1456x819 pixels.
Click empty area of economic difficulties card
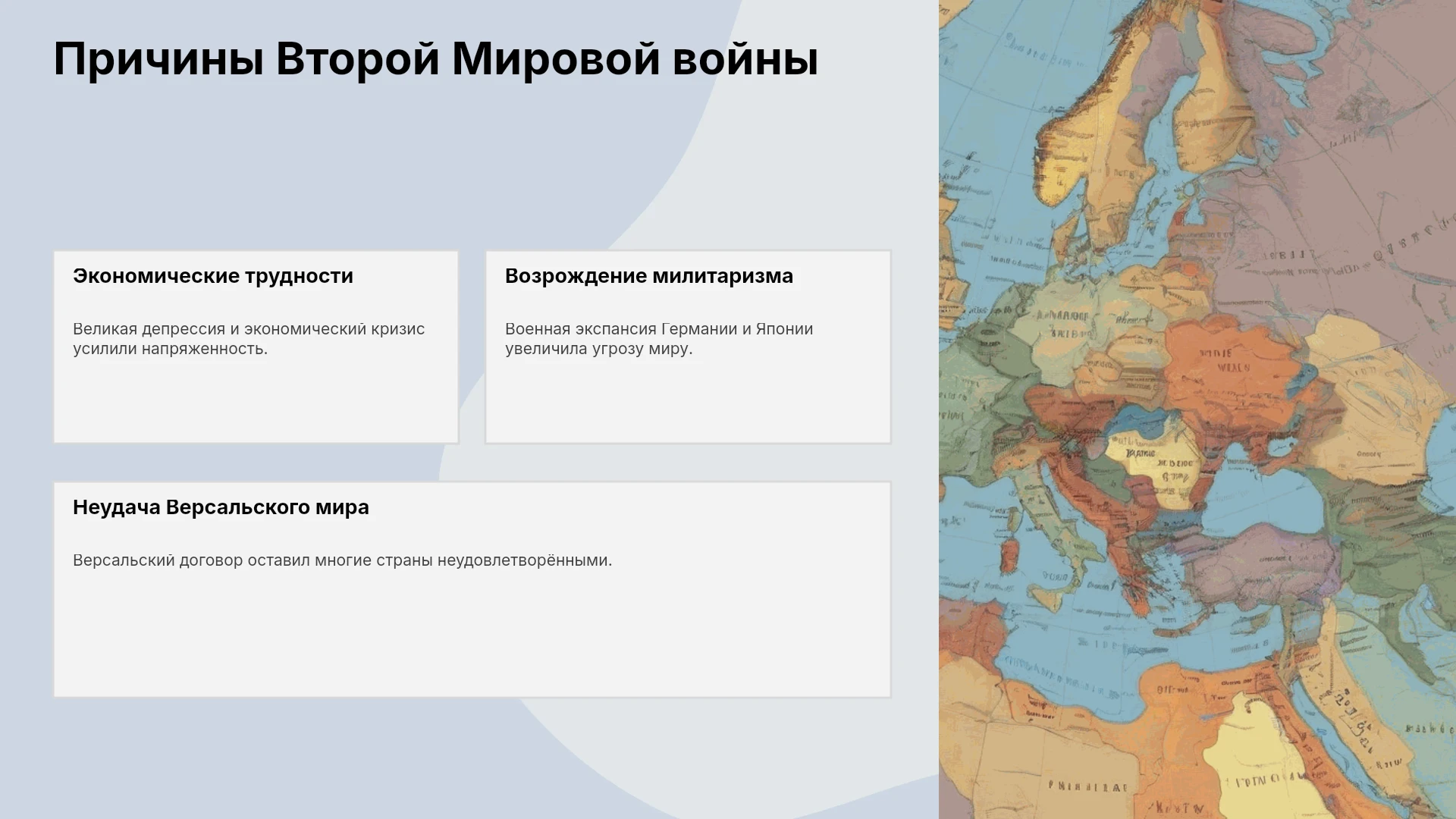[256, 402]
